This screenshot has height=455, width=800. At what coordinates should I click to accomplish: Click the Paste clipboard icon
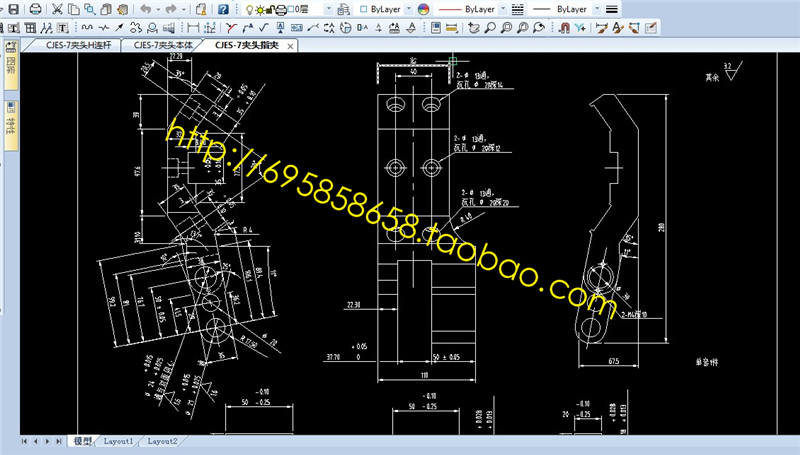(106, 9)
